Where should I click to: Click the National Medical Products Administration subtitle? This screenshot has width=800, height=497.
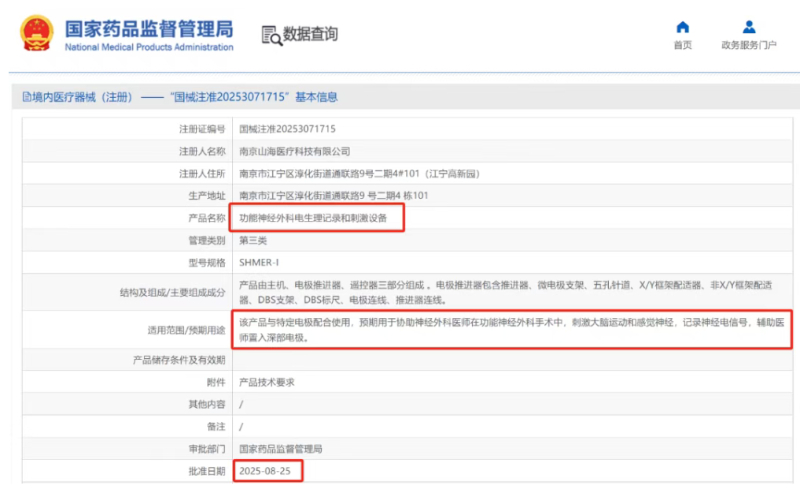click(148, 47)
